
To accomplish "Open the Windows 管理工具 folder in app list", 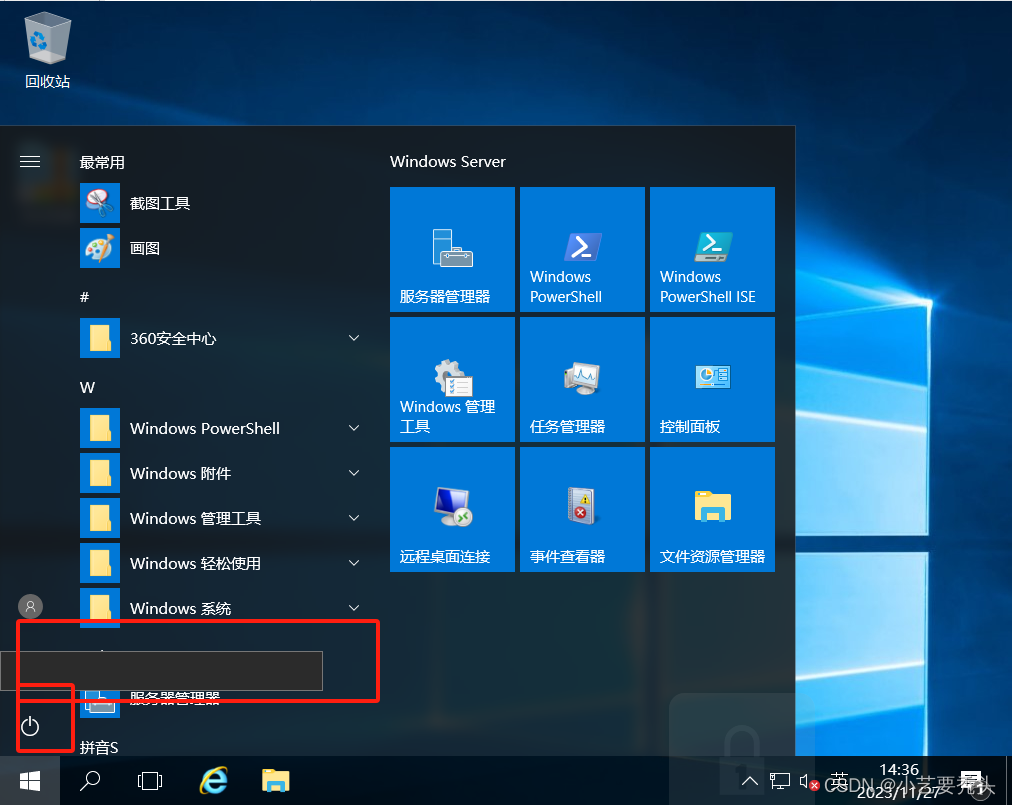I will click(219, 518).
